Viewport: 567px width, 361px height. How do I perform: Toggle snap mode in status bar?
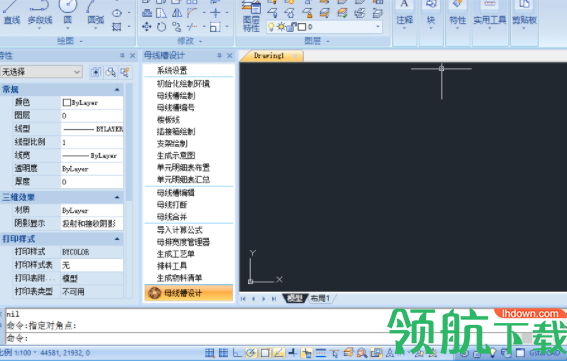coord(209,353)
